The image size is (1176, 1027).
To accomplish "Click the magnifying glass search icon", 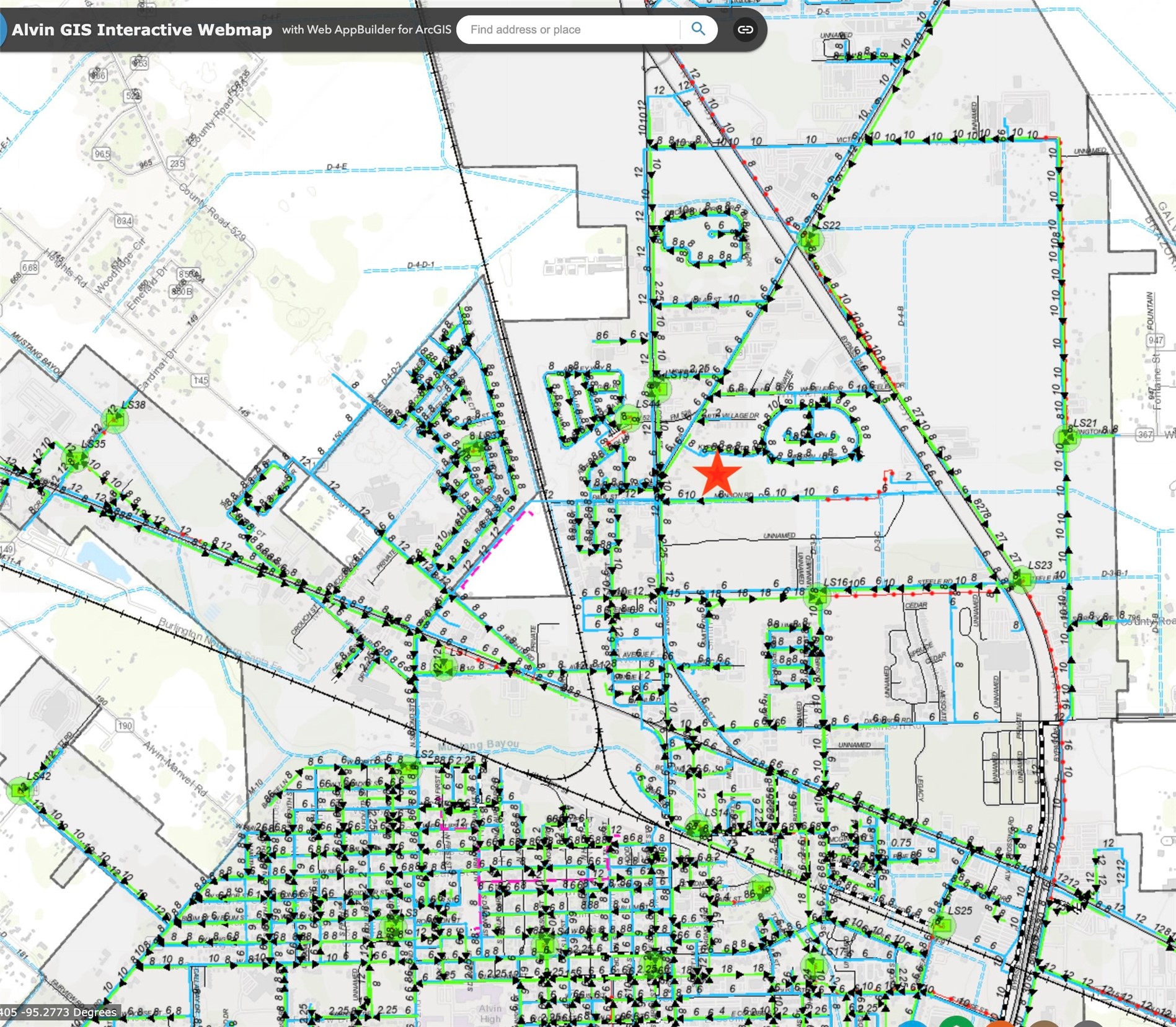I will [x=698, y=29].
